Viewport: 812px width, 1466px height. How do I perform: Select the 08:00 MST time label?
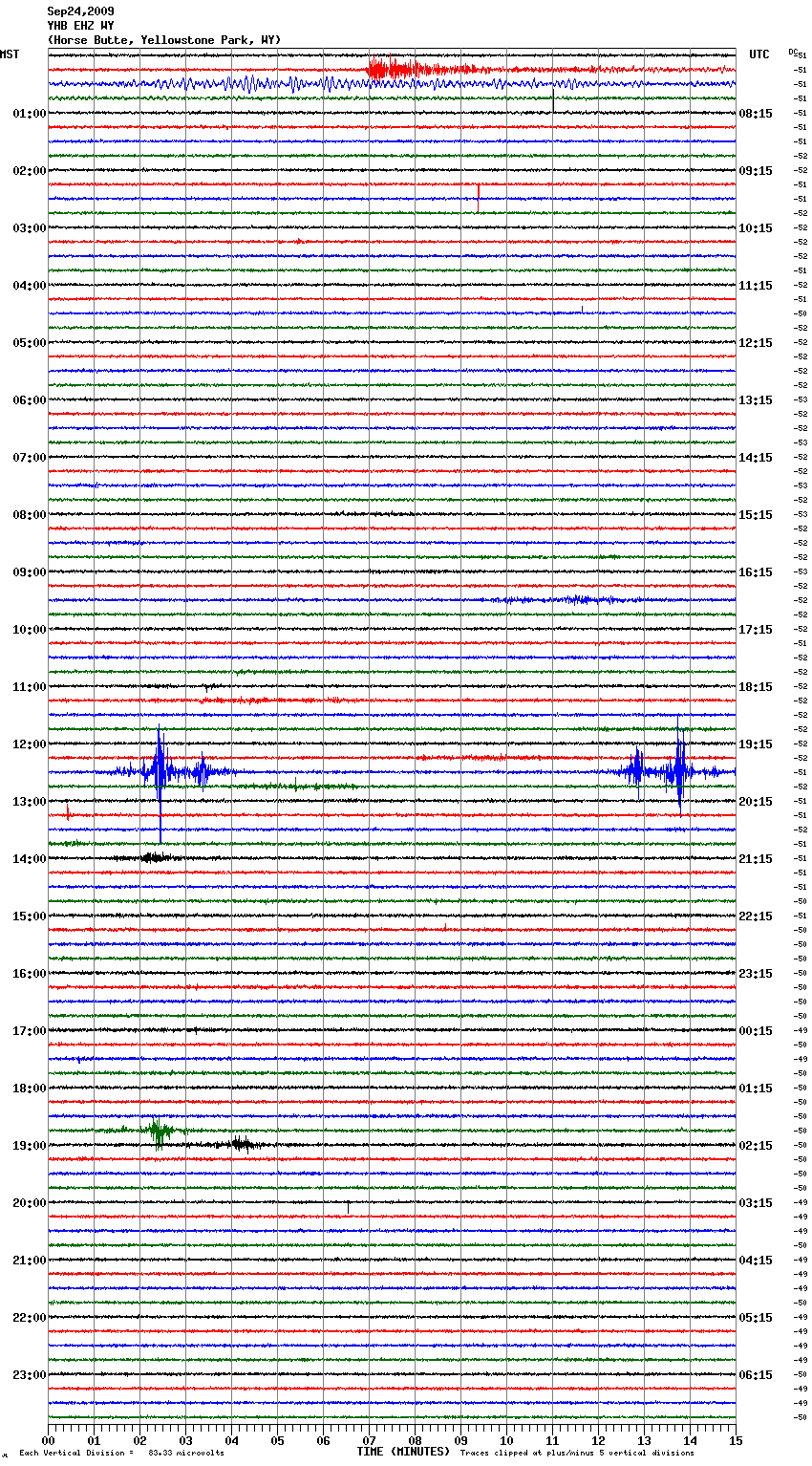[30, 515]
